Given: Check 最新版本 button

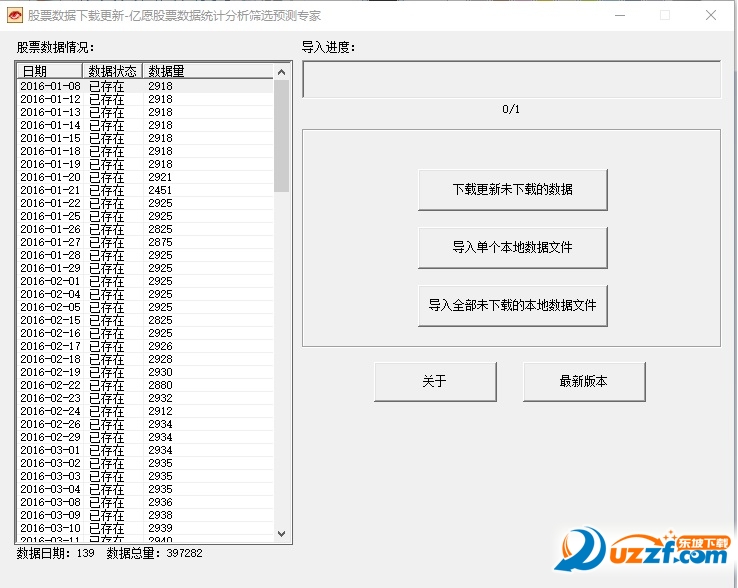Looking at the screenshot, I should [x=584, y=381].
